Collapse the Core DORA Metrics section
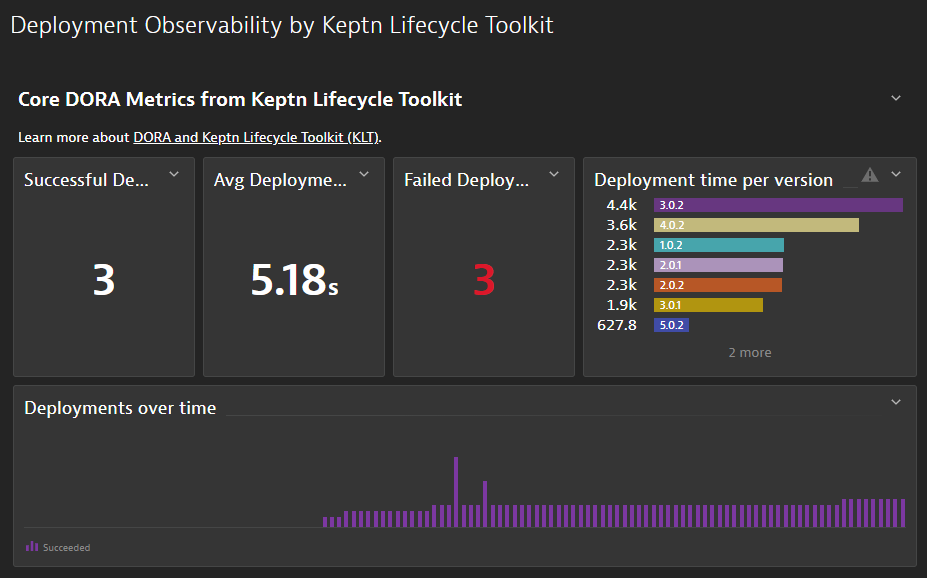This screenshot has height=578, width=927. pos(896,98)
